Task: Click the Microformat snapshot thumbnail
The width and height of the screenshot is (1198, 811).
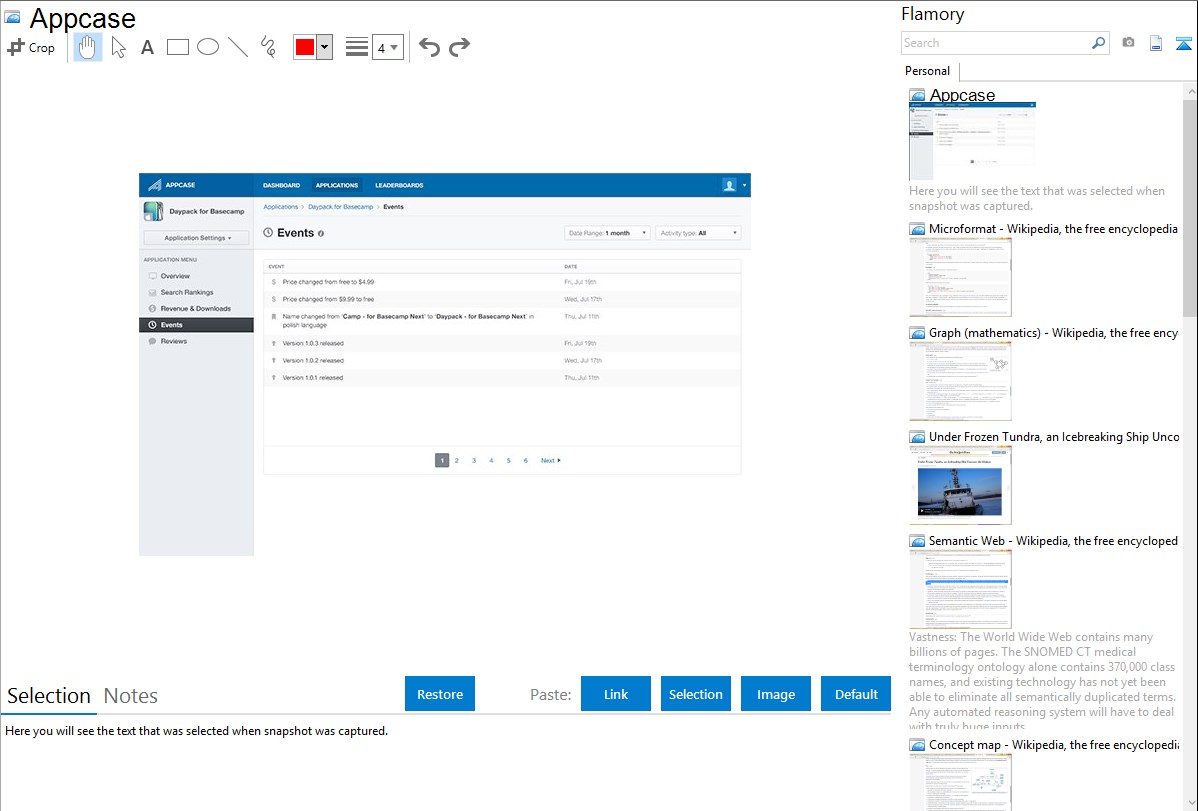Action: 960,277
